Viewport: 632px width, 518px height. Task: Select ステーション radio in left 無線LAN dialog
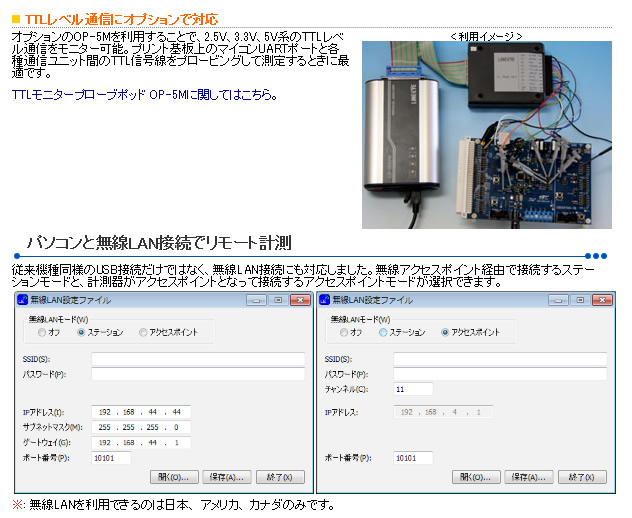point(81,333)
